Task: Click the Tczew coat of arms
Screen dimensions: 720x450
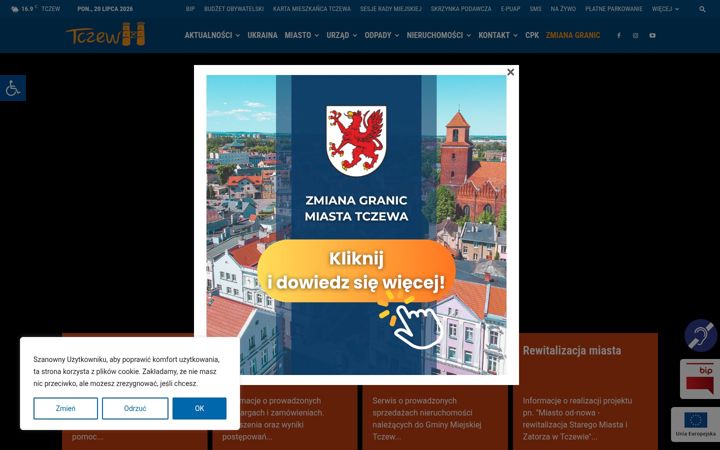Action: [x=356, y=141]
